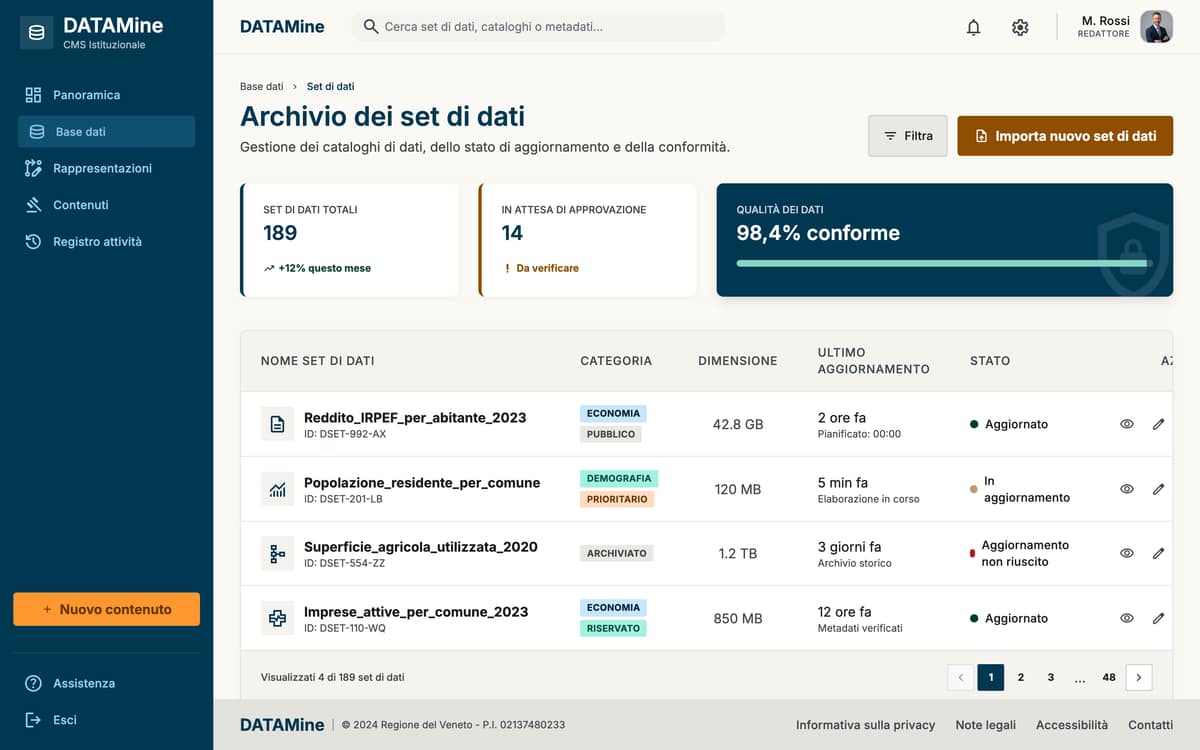Select Base dati in the sidebar

[106, 132]
